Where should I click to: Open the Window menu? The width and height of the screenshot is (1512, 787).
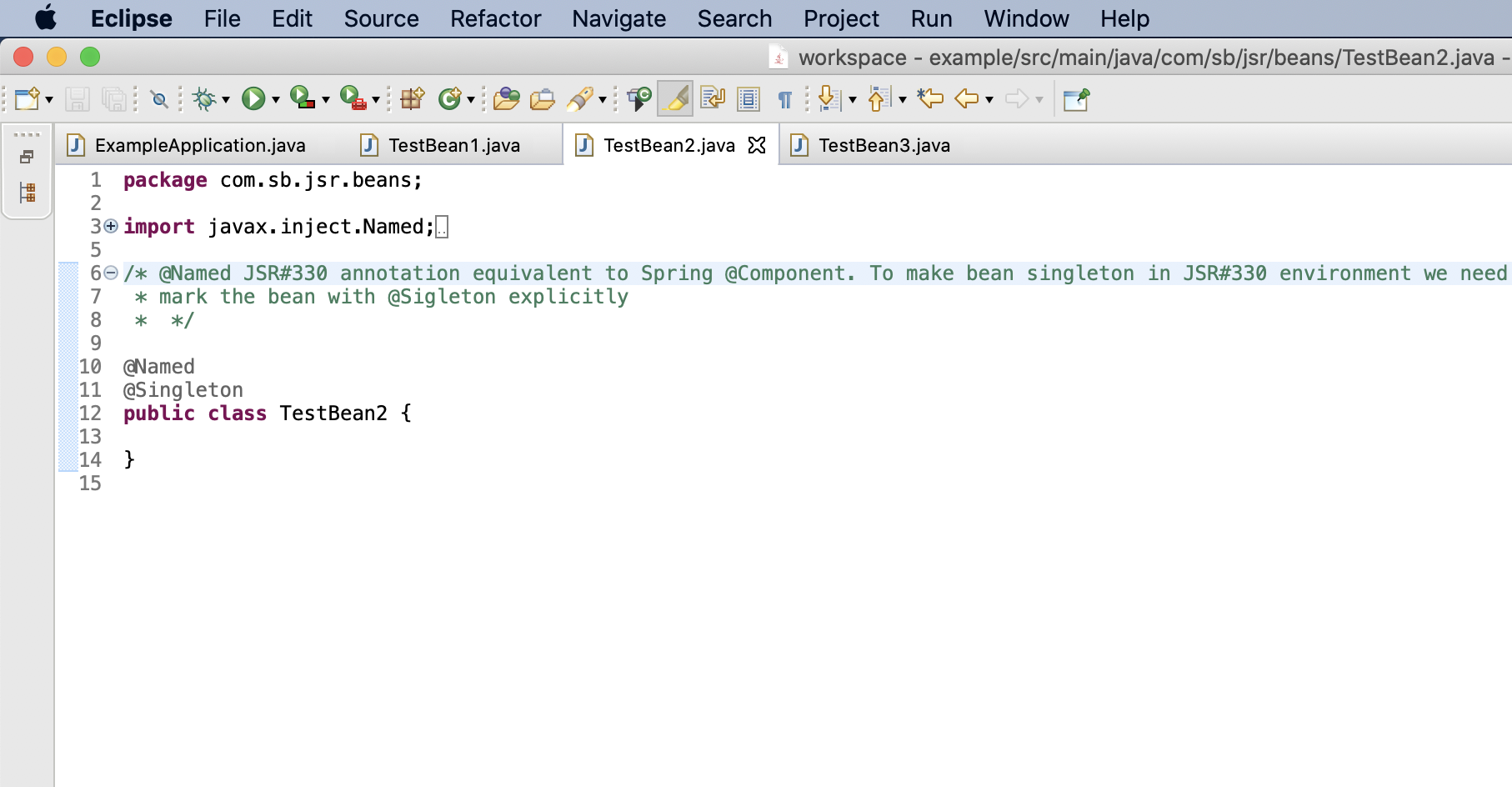point(1026,18)
